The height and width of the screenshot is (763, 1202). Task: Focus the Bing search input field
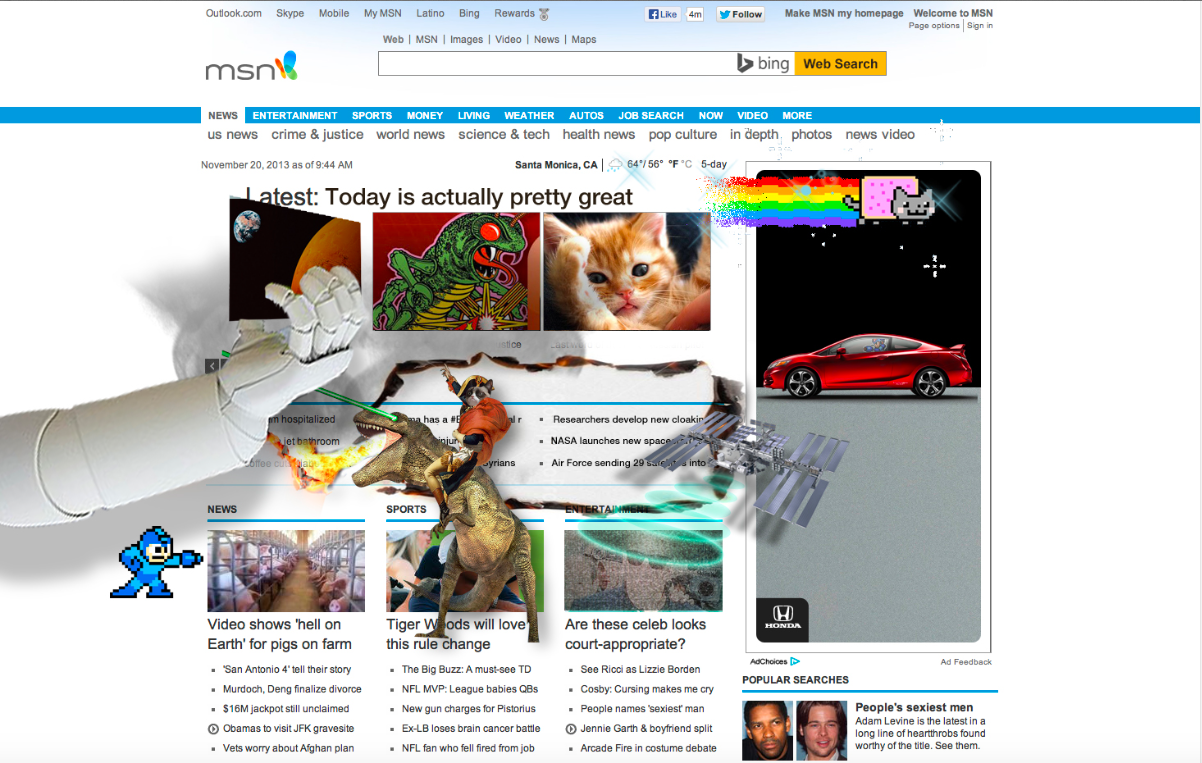(556, 63)
